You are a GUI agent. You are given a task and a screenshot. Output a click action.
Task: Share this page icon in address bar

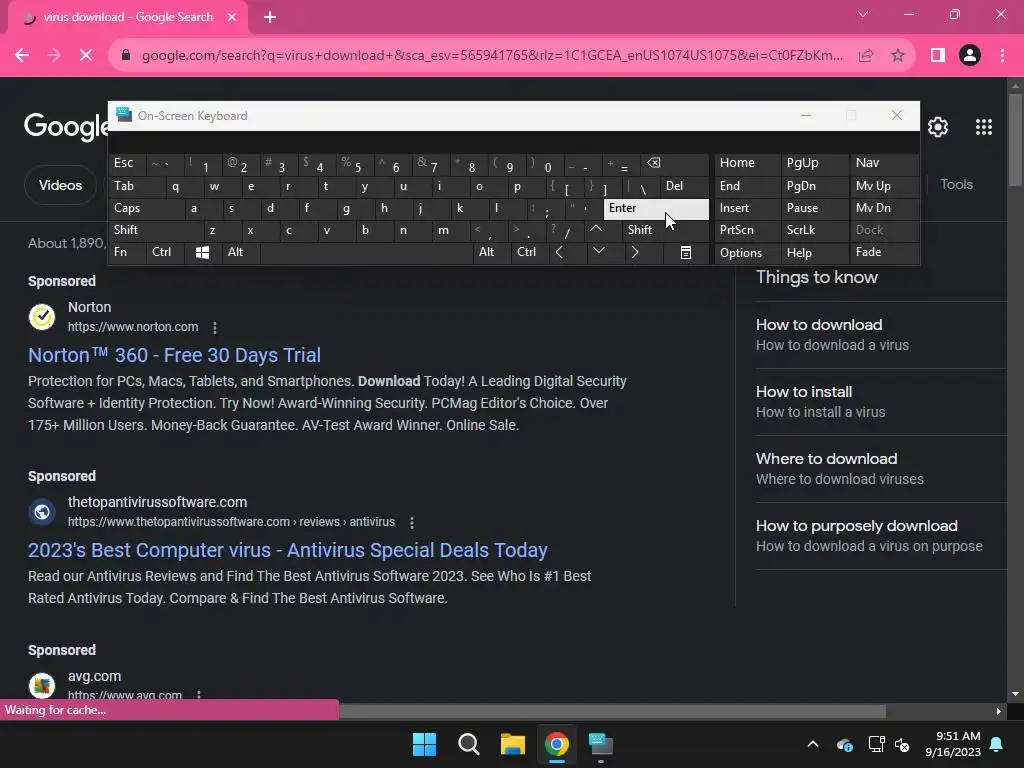click(866, 56)
